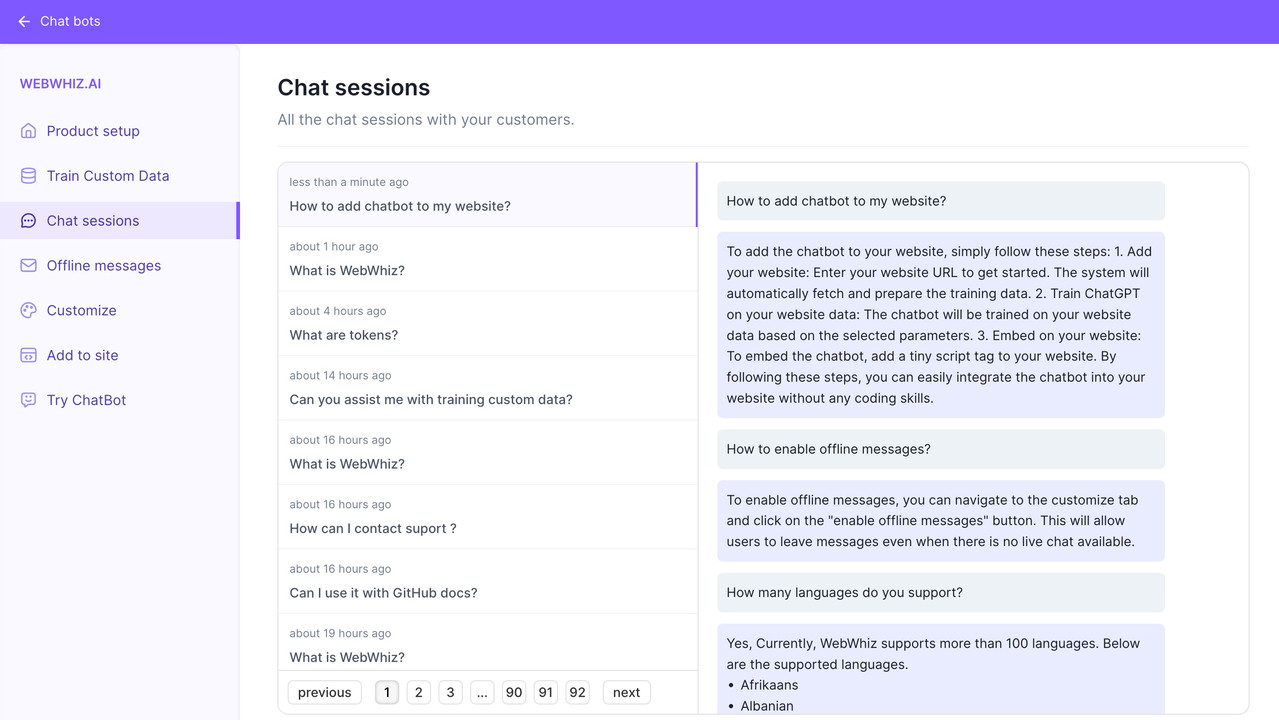
Task: Click the envelope icon for Offline messages
Action: tap(28, 266)
